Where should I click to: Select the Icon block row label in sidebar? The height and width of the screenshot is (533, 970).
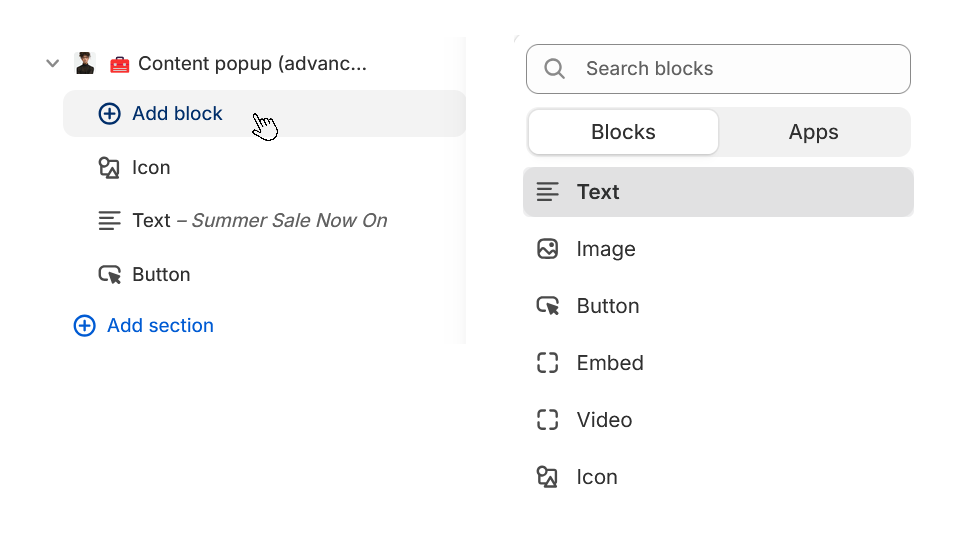click(x=151, y=168)
